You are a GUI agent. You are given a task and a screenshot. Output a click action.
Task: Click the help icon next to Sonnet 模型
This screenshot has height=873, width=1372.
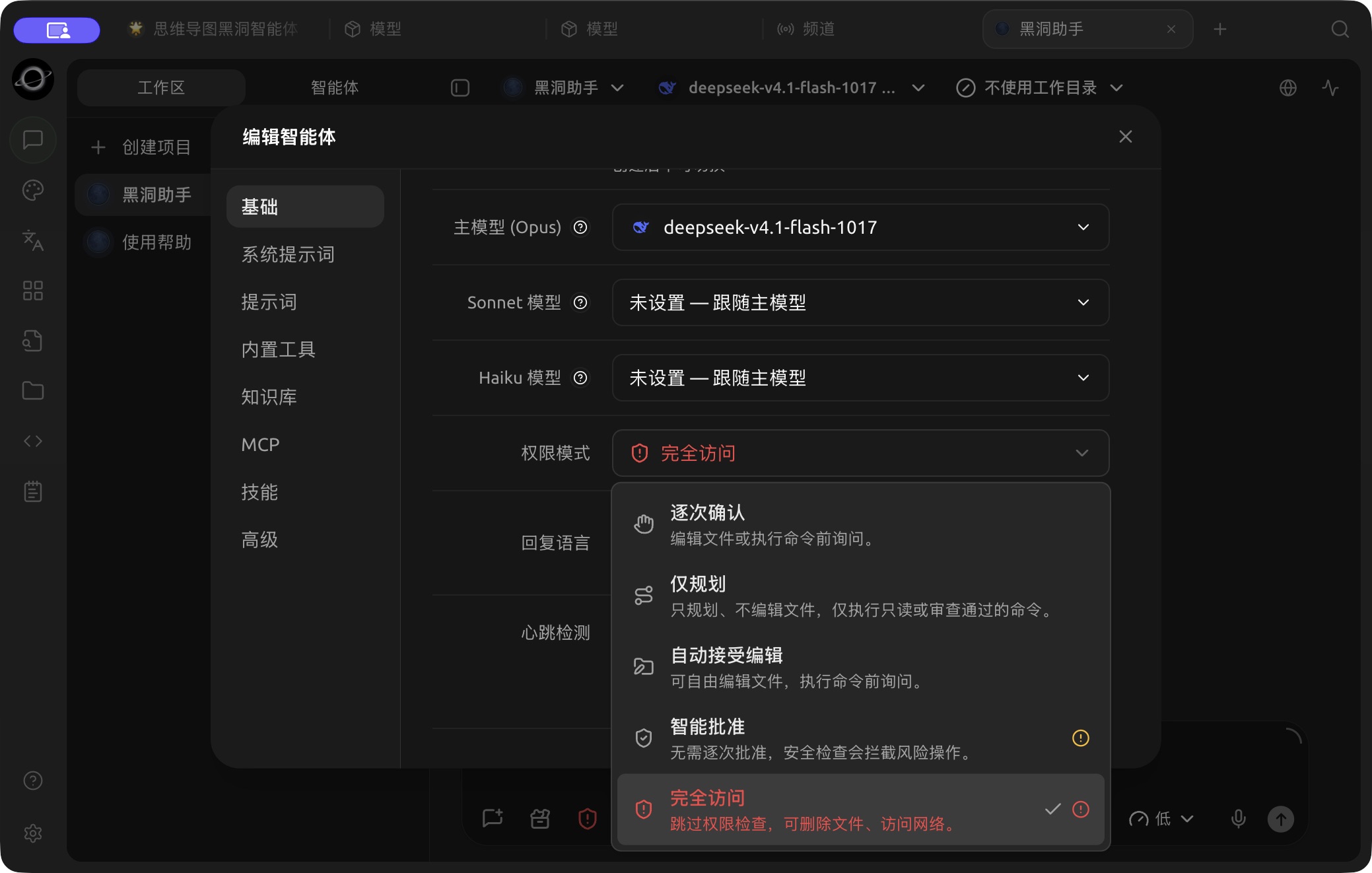click(580, 302)
